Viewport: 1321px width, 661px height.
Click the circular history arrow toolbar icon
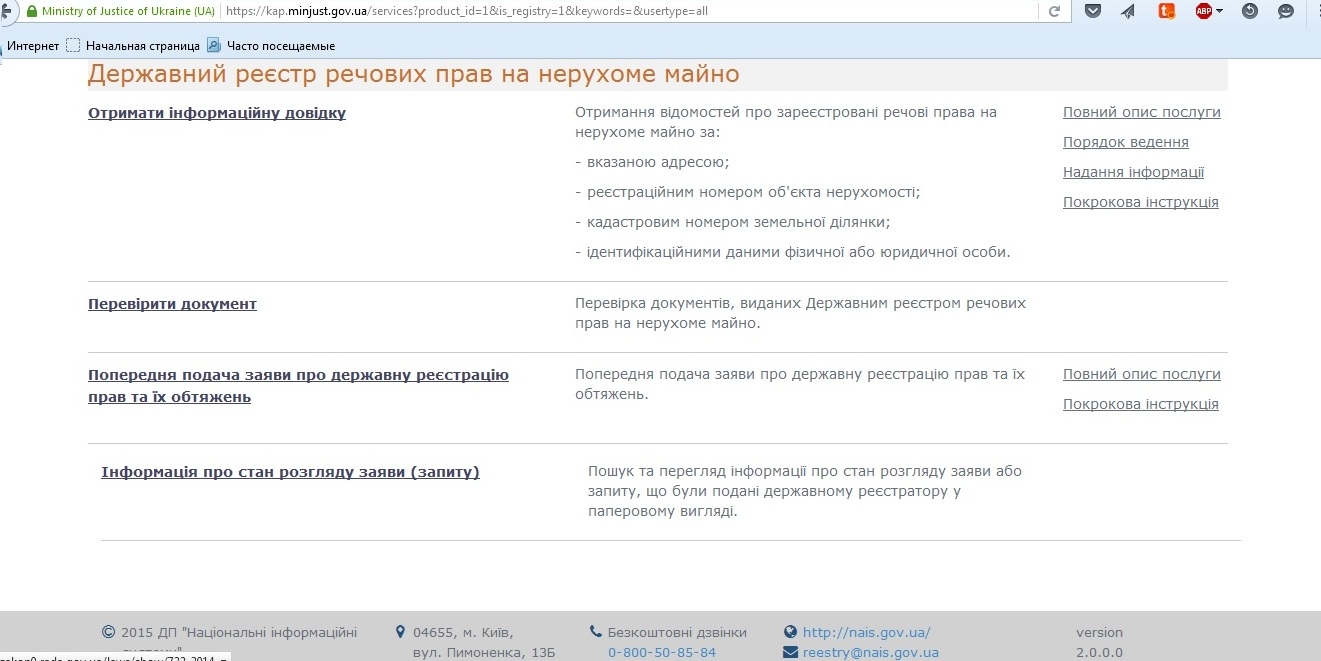click(1250, 12)
